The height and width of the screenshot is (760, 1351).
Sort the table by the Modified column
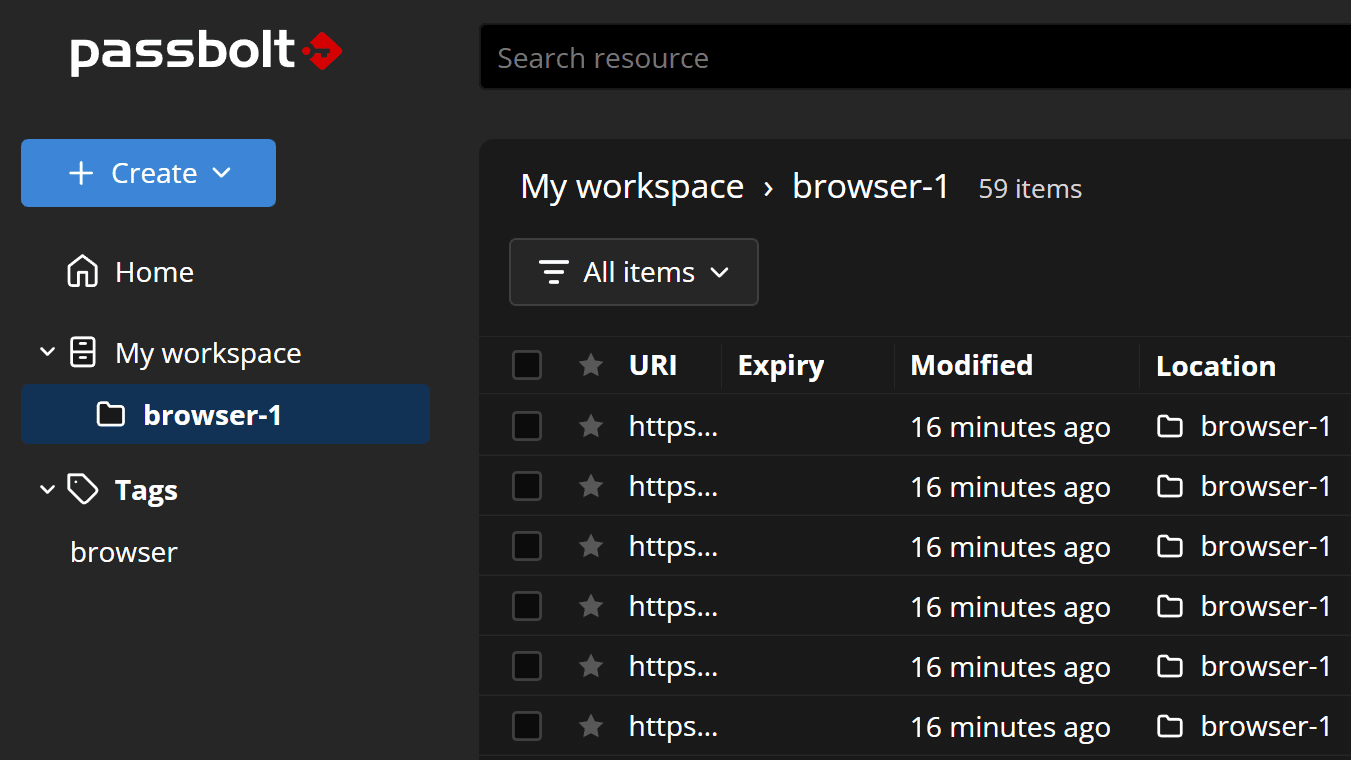tap(970, 365)
